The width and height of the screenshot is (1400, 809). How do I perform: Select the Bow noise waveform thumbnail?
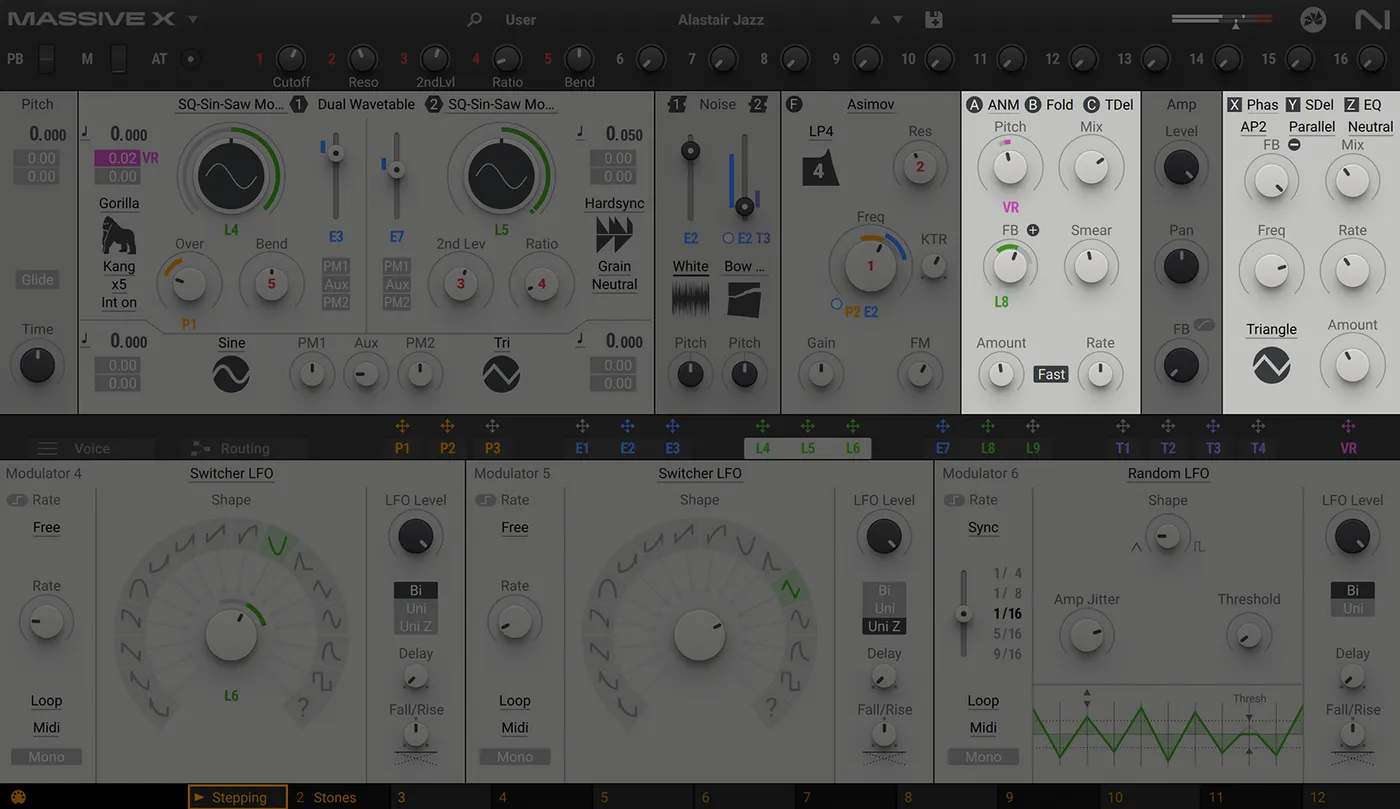pos(744,299)
